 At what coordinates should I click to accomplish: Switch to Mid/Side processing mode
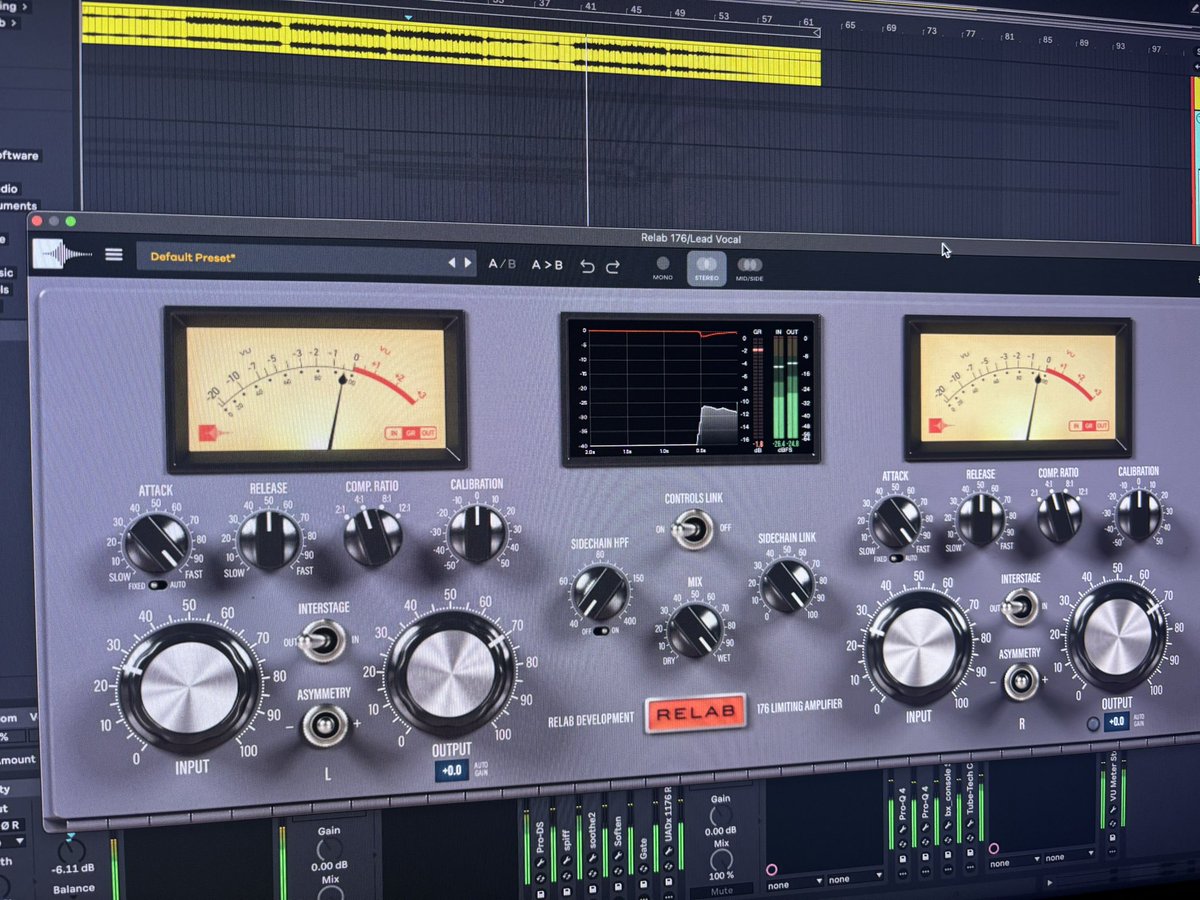(749, 270)
